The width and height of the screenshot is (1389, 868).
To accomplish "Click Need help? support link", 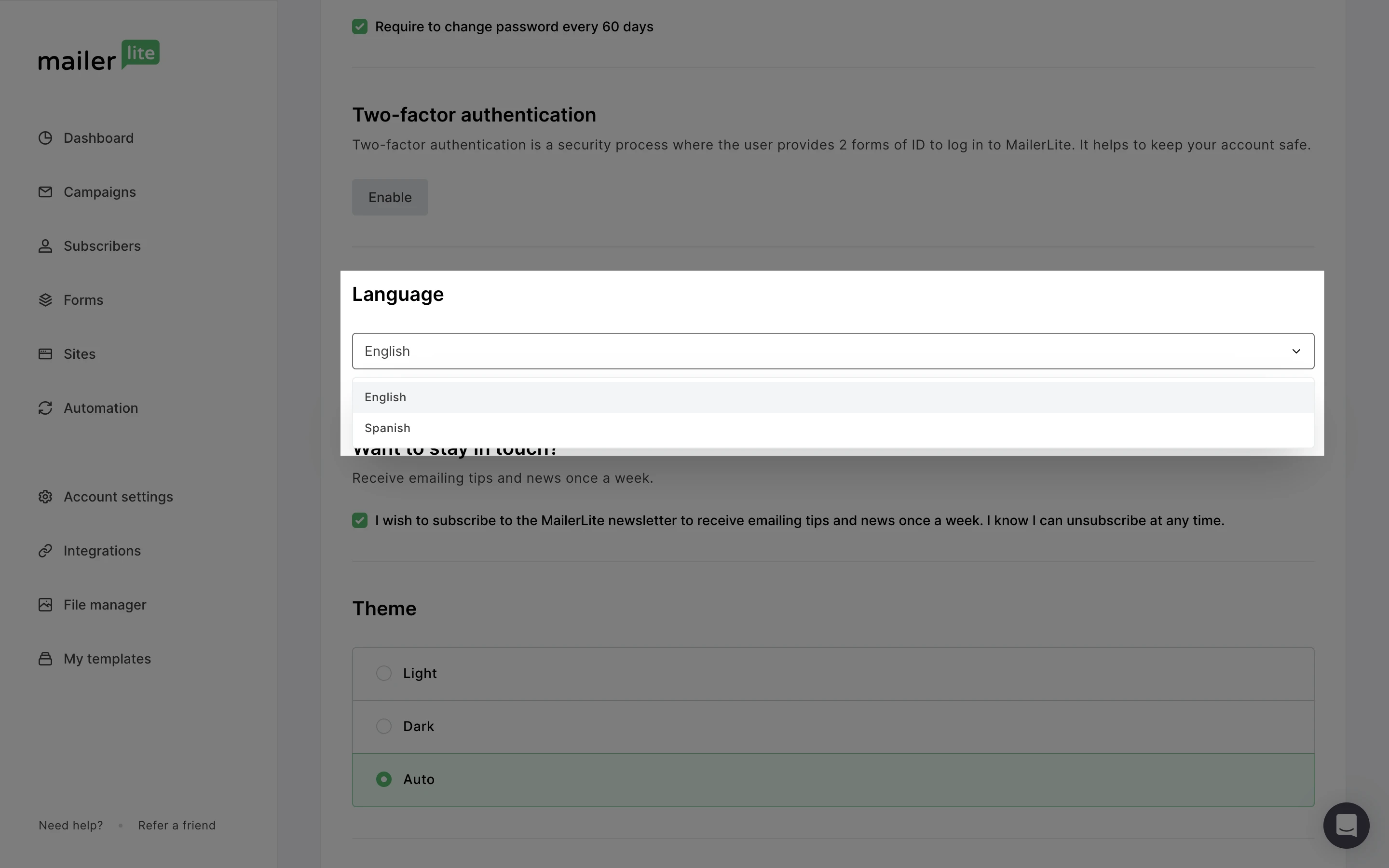I will click(70, 825).
